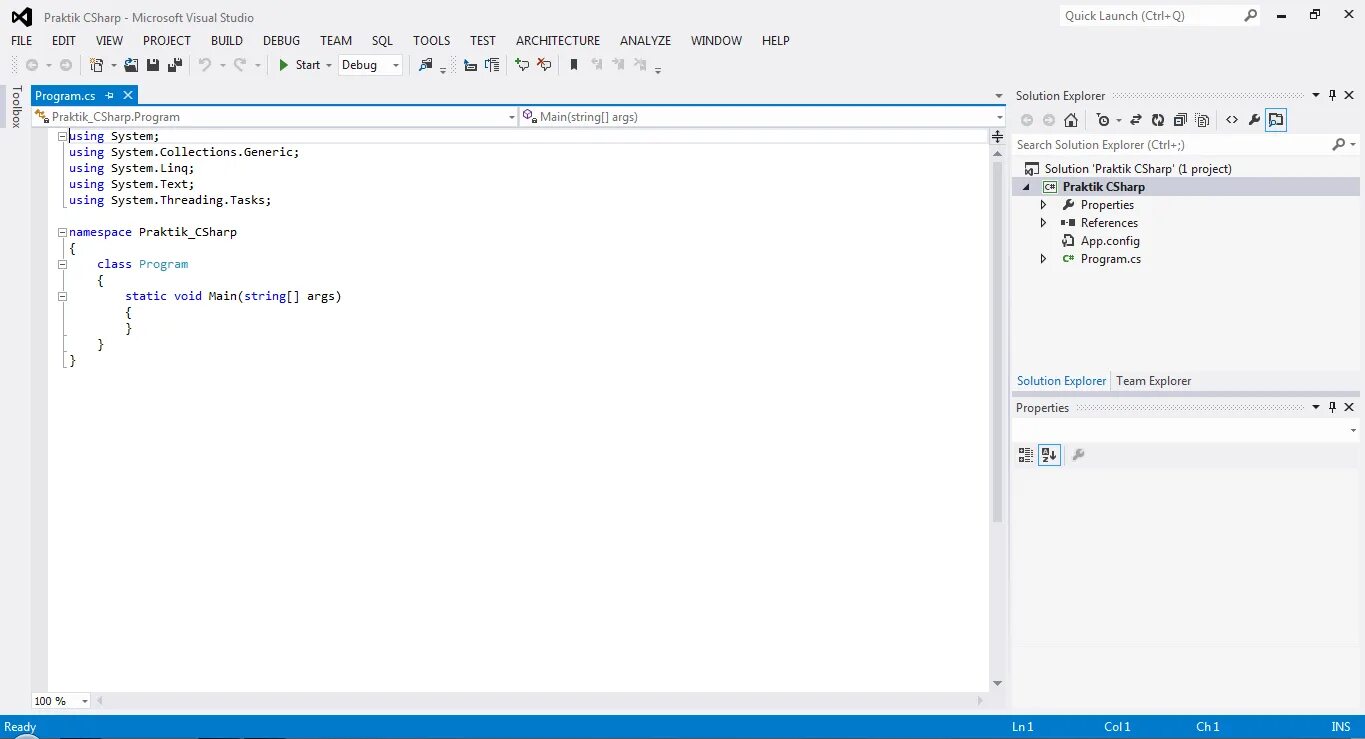Screen dimensions: 1365x739
Task: Open the Main(string[] args) member dropdown
Action: (x=762, y=117)
